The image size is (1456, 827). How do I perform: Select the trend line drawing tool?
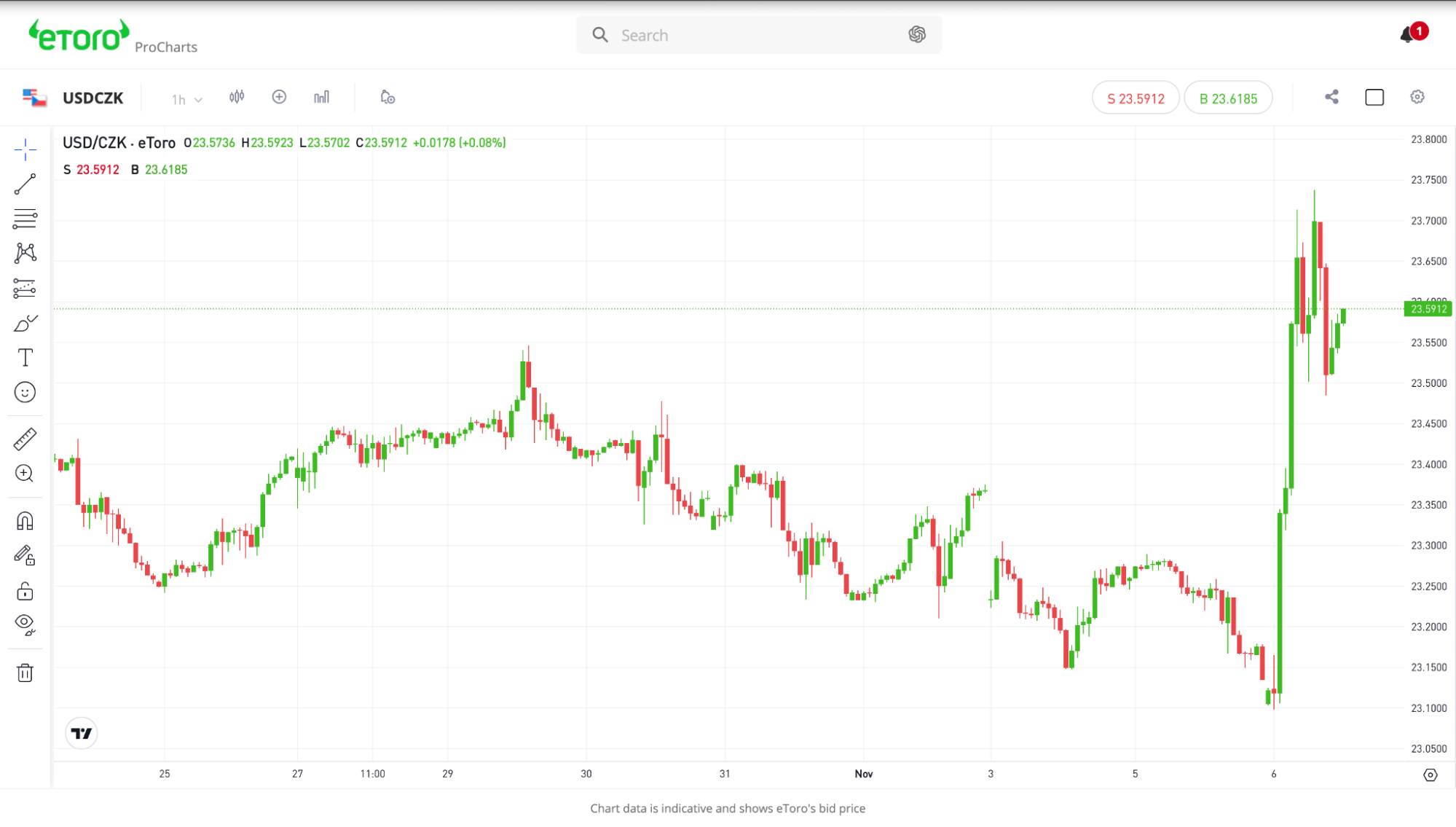pyautogui.click(x=25, y=184)
